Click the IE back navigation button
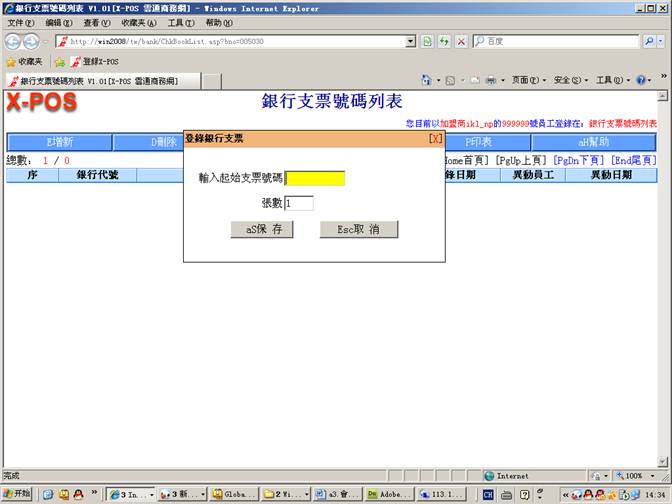This screenshot has height=504, width=672. [14, 41]
